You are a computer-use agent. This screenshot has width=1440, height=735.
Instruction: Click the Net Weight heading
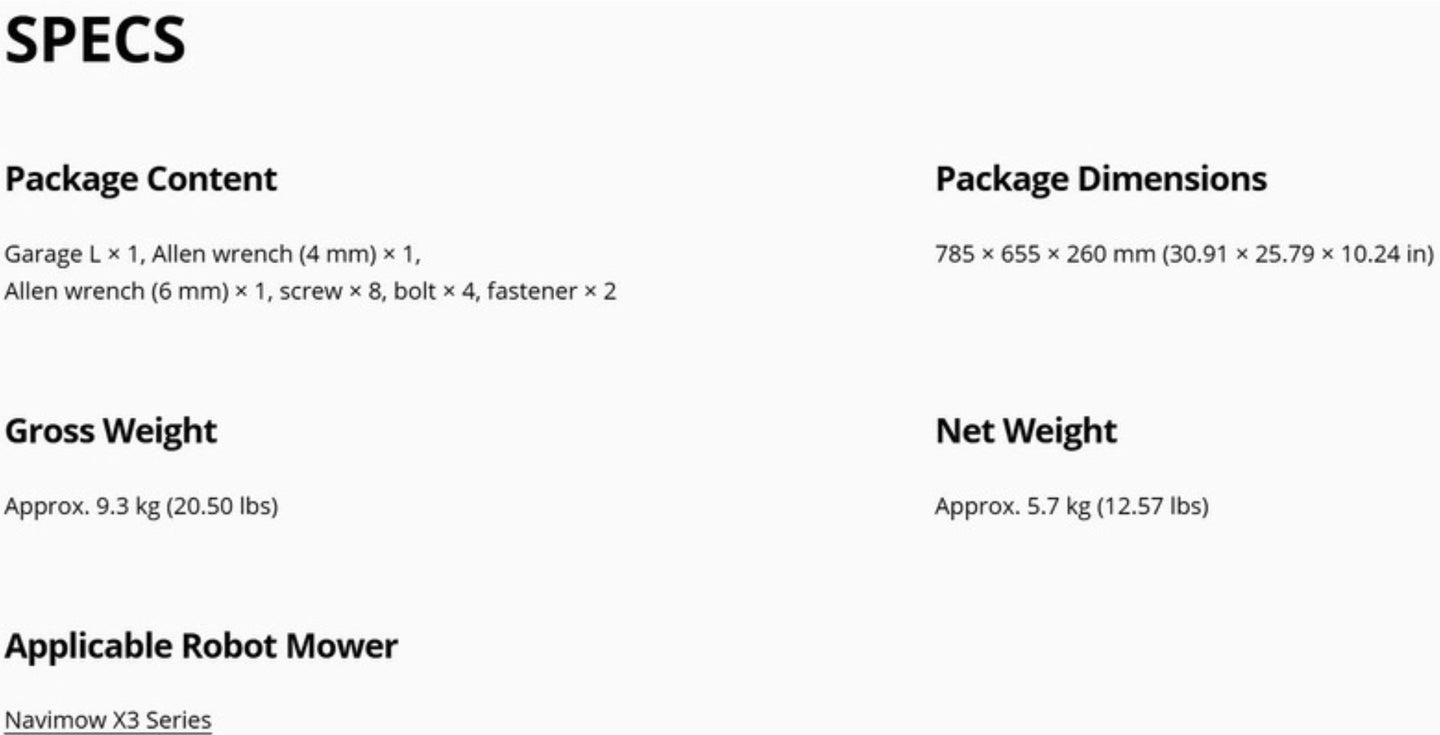1026,431
